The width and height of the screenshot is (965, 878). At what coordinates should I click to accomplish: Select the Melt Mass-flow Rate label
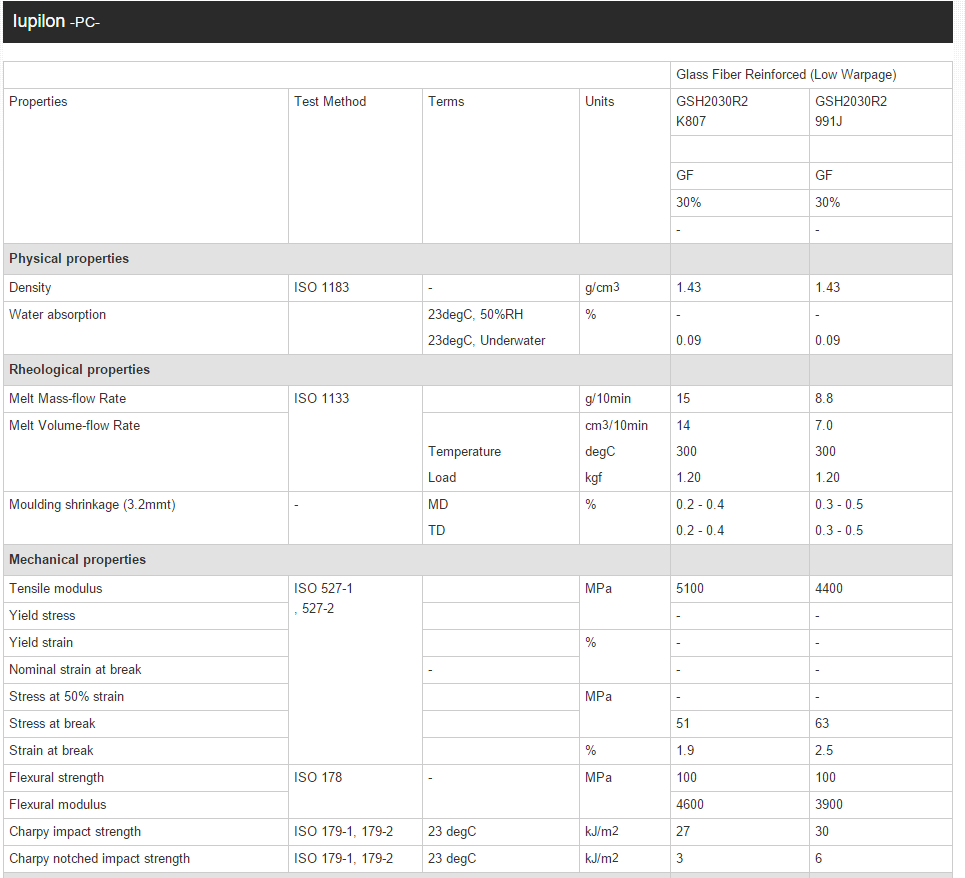tap(67, 399)
